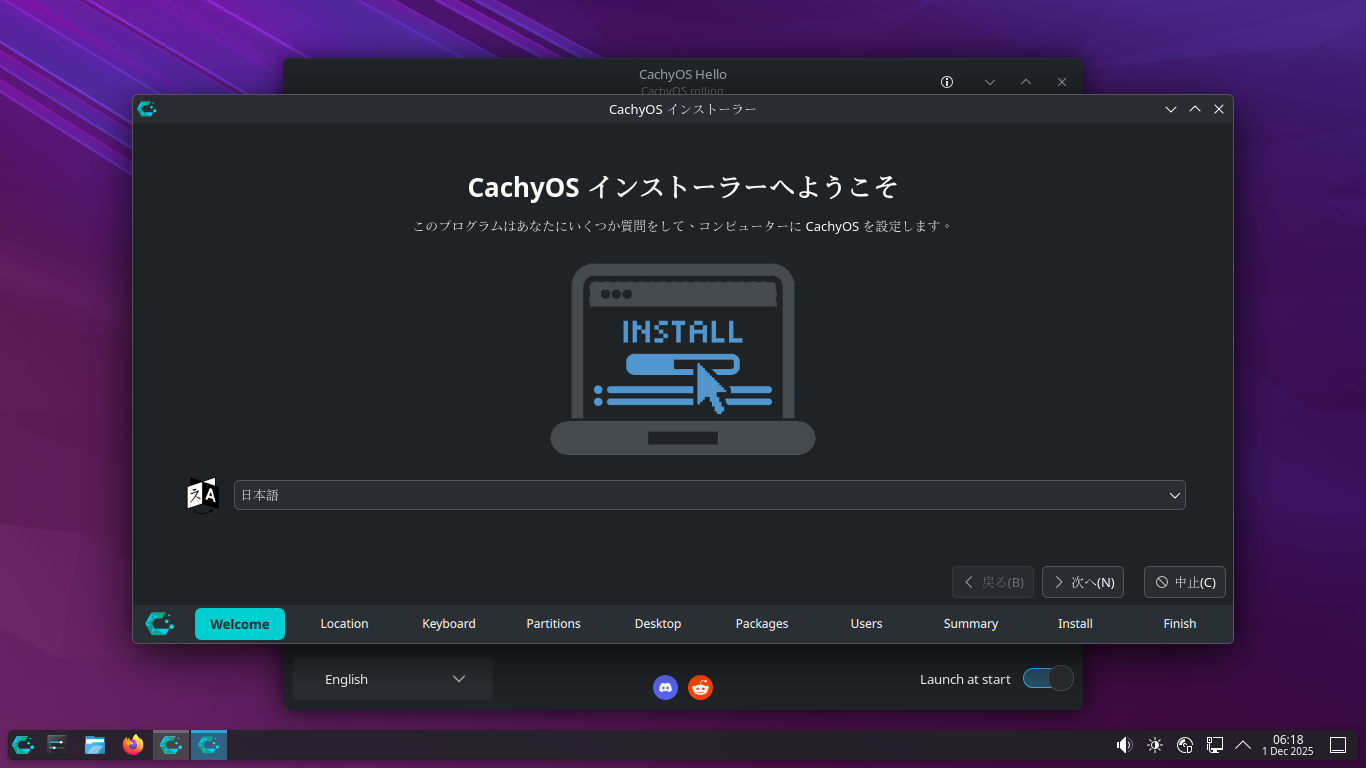Open the 日本語 installer language dropdown
The height and width of the screenshot is (768, 1366).
(709, 495)
